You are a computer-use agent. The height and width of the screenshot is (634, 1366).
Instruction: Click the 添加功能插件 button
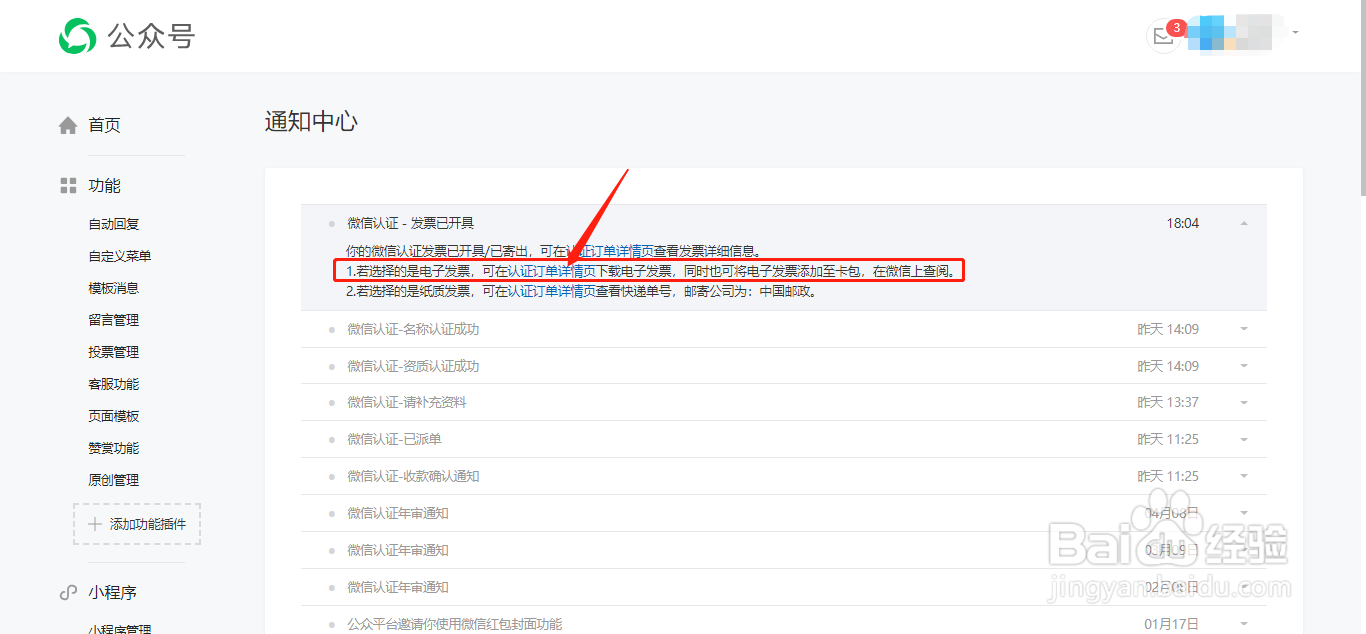137,524
